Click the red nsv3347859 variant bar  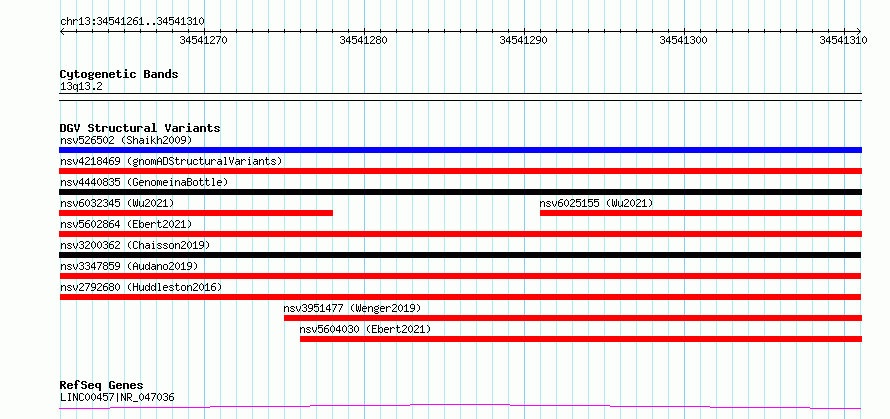(460, 276)
